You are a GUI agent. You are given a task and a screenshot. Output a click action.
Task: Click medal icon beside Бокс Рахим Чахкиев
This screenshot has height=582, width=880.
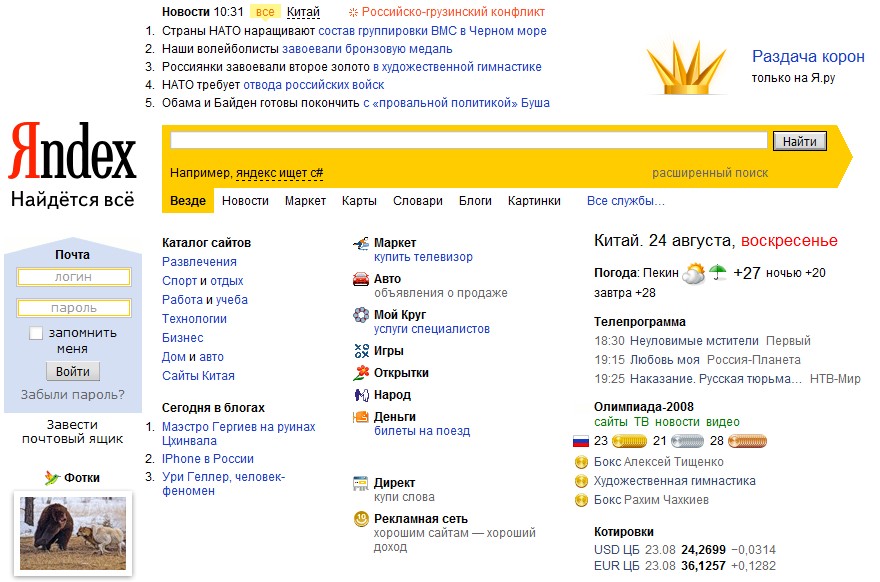[581, 500]
